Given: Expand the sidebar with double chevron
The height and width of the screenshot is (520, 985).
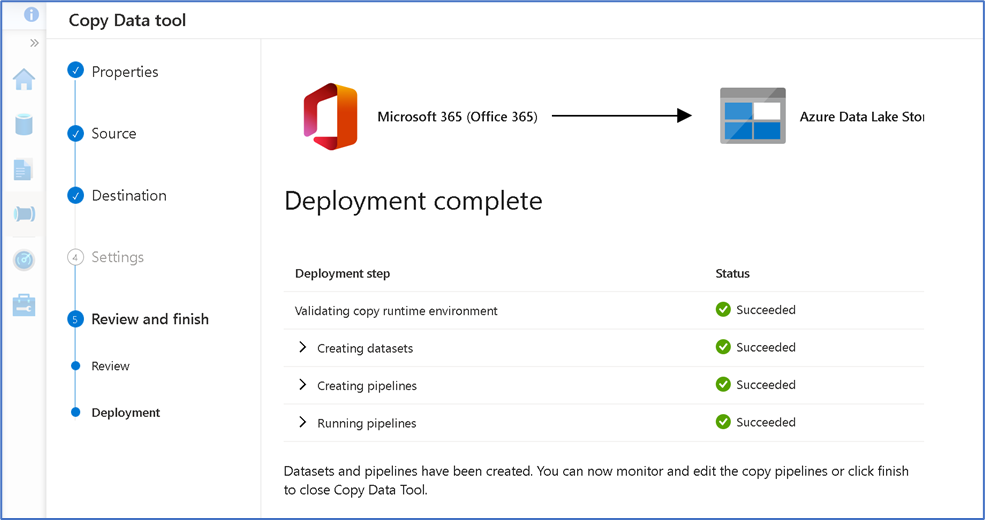Looking at the screenshot, I should [x=34, y=43].
